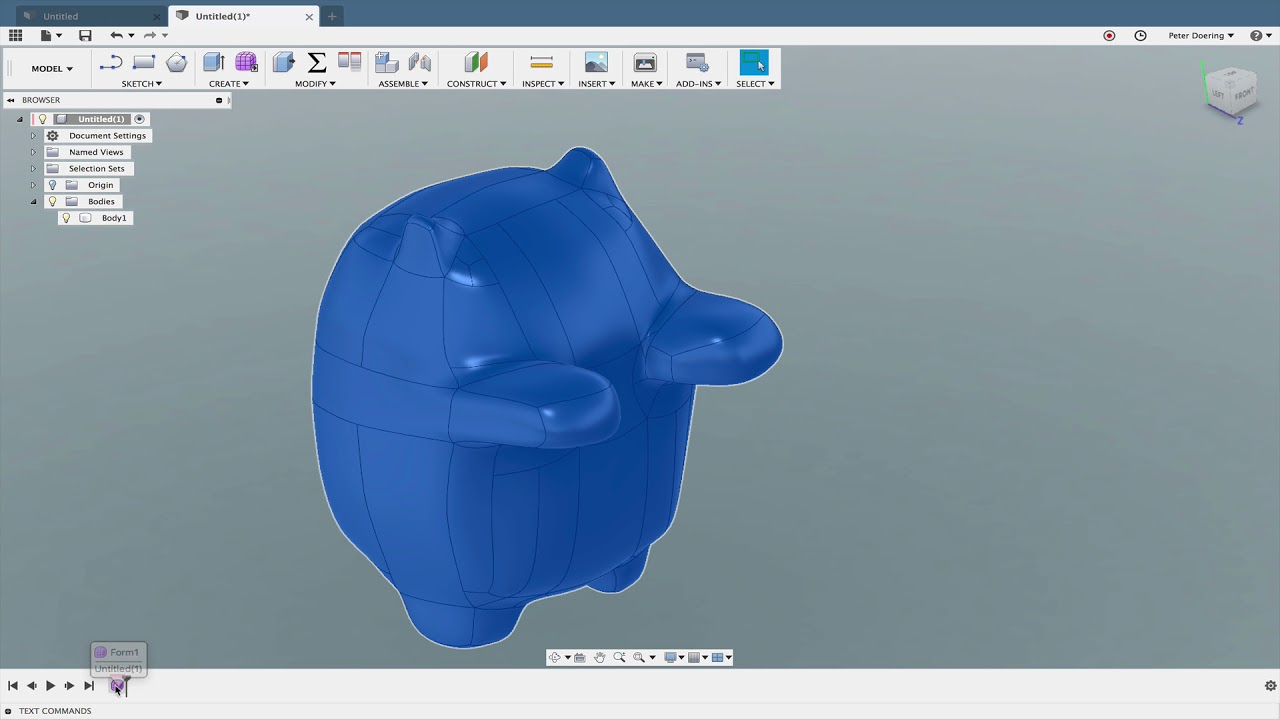Open the data panel grid icon
Screen dimensions: 1280x720
[x=15, y=35]
